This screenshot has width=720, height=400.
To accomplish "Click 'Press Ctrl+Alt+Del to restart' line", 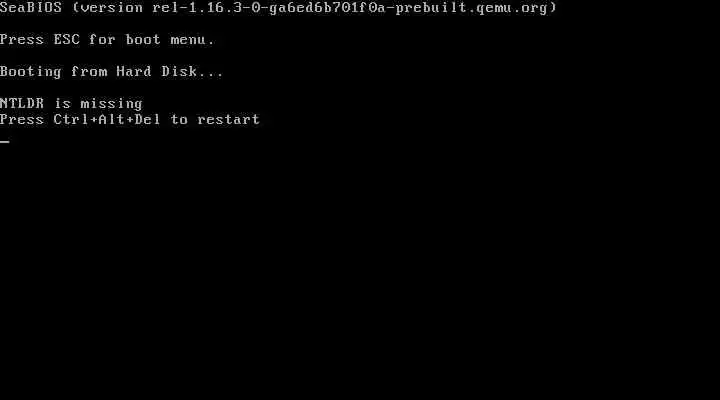I will click(x=130, y=119).
